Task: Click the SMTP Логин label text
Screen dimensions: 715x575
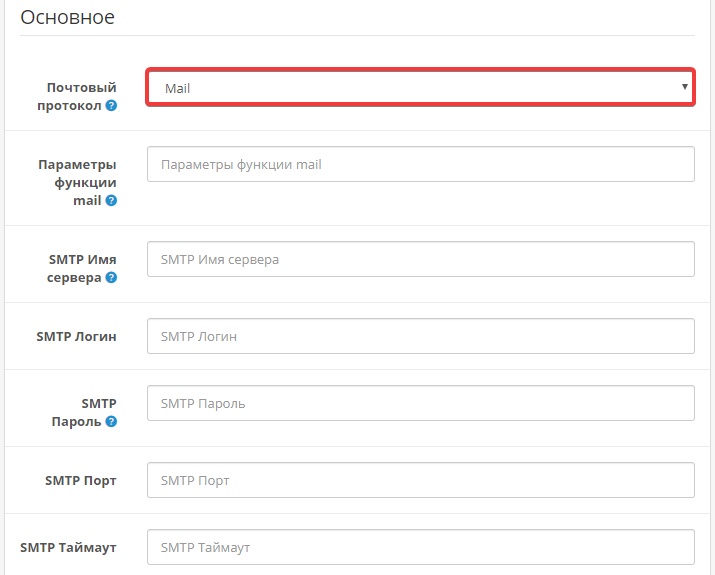Action: (76, 336)
